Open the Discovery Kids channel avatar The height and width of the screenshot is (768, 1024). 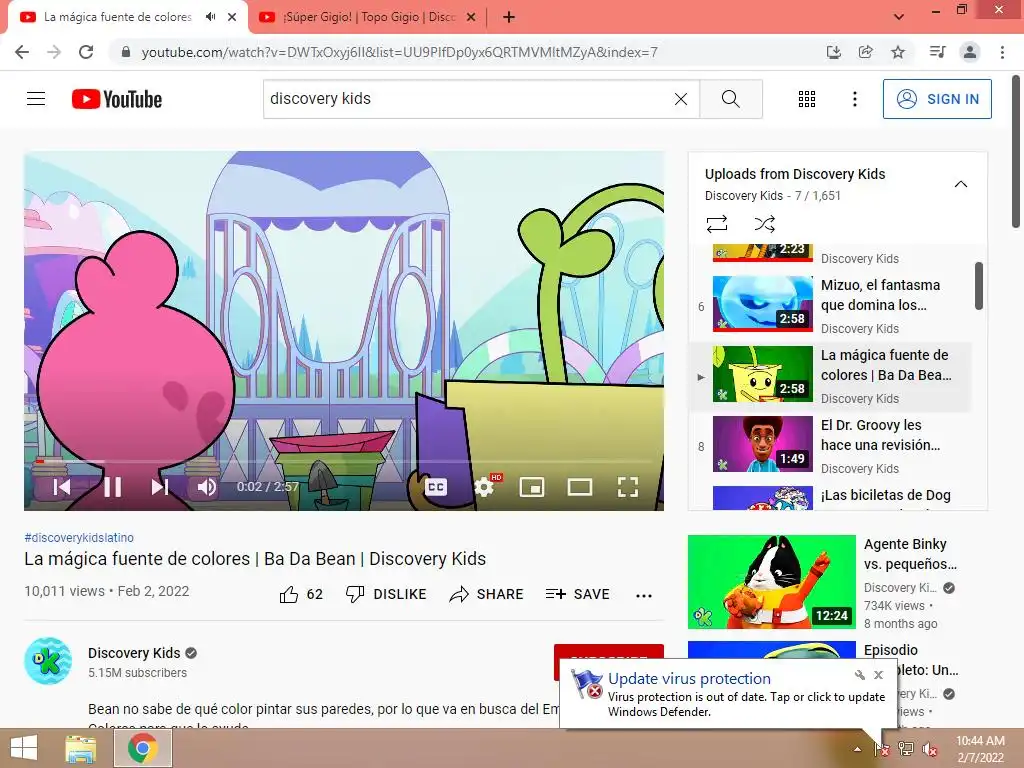tap(48, 661)
